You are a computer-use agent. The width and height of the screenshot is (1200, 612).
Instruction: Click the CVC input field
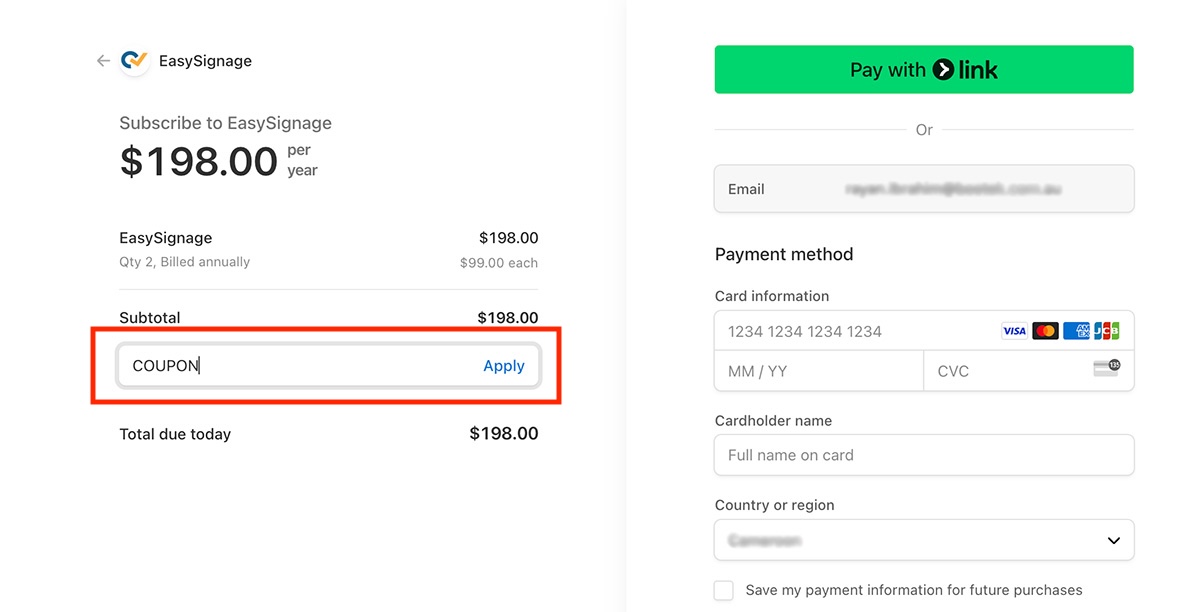pos(1029,371)
